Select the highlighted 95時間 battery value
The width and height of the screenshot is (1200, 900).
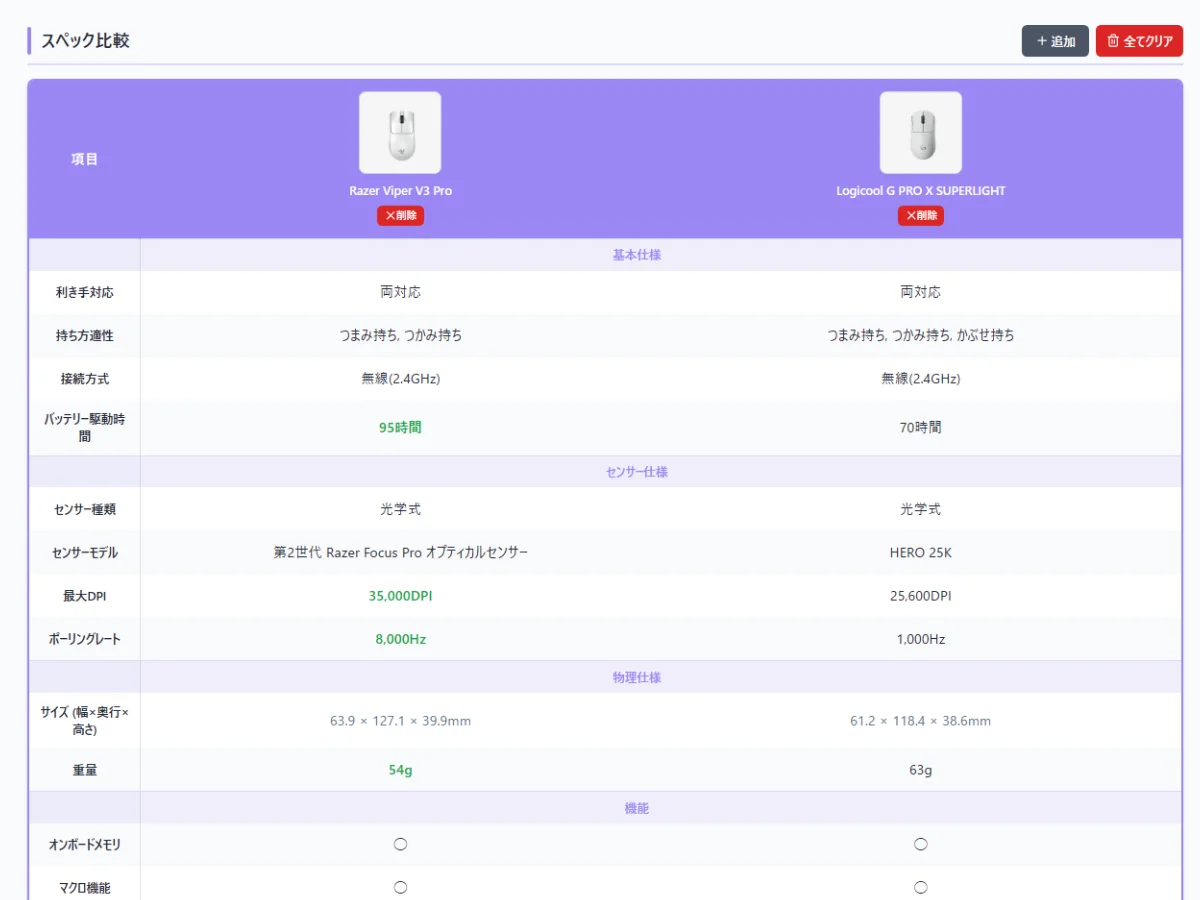[400, 428]
